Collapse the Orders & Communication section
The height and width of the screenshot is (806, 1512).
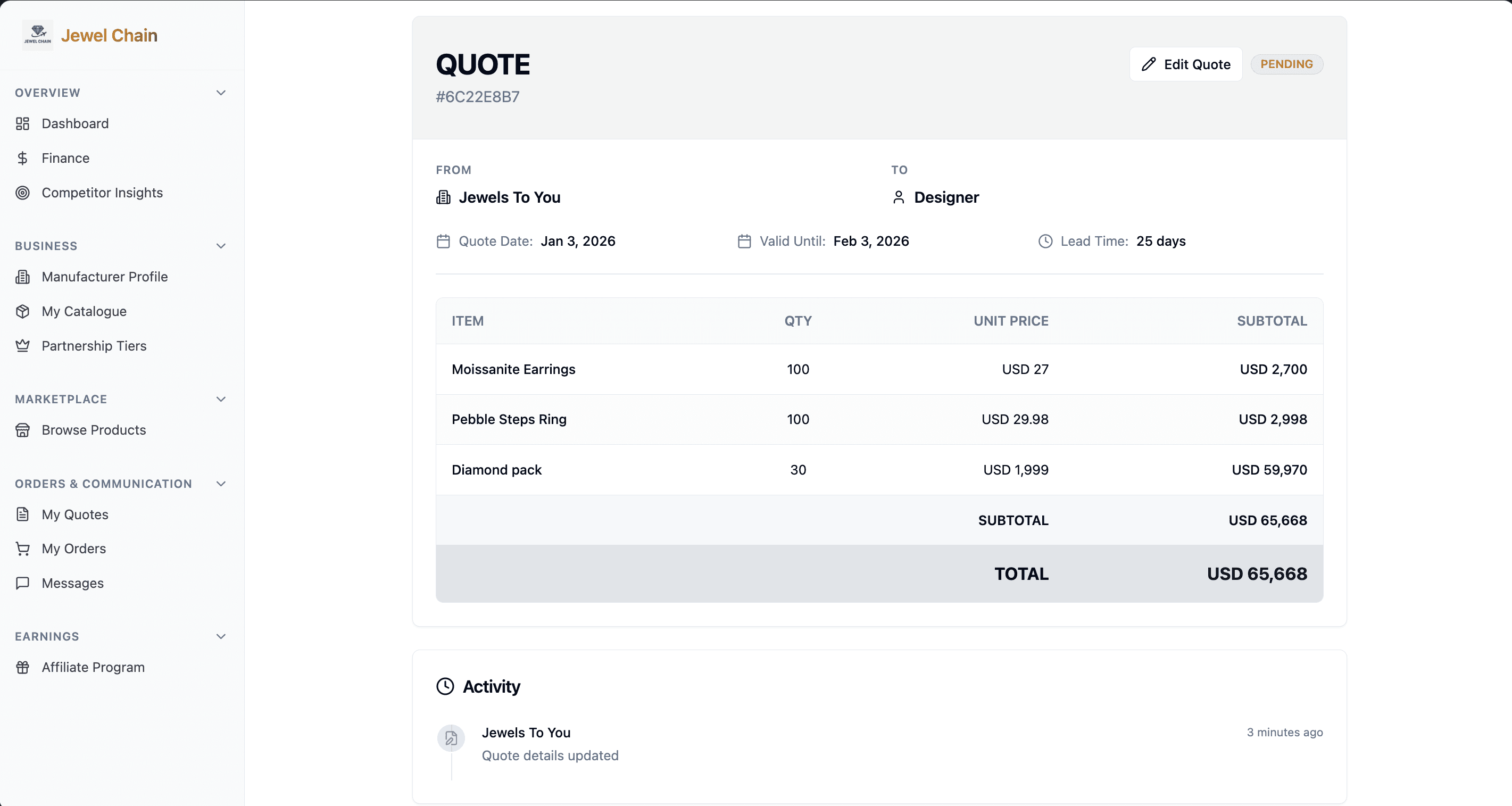pos(221,484)
